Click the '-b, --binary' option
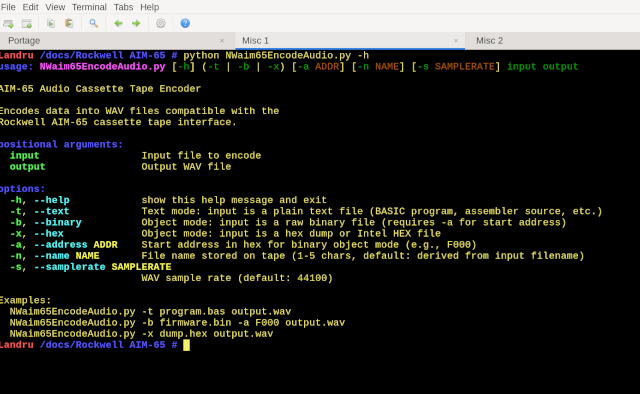Screen dimensions: 640x394 (x=46, y=222)
